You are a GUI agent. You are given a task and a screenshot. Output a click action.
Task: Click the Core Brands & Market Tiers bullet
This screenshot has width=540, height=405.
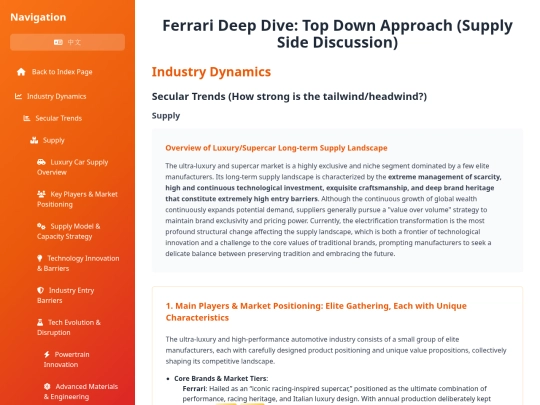click(221, 378)
